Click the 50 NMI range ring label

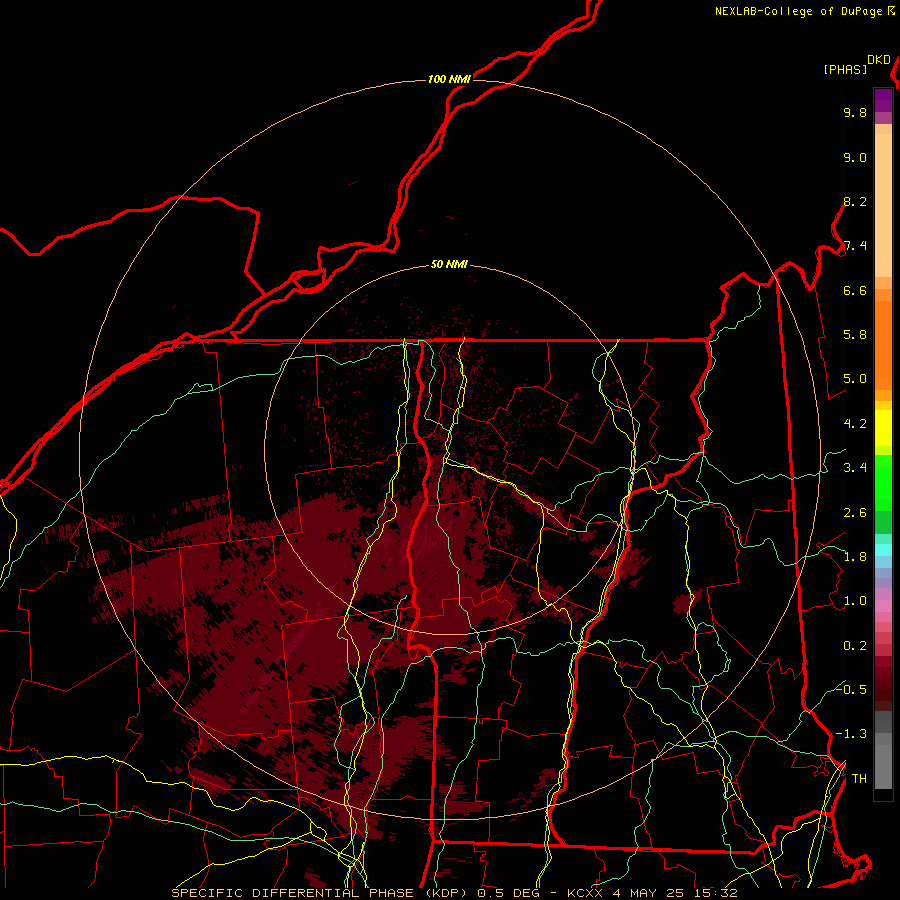coord(449,265)
